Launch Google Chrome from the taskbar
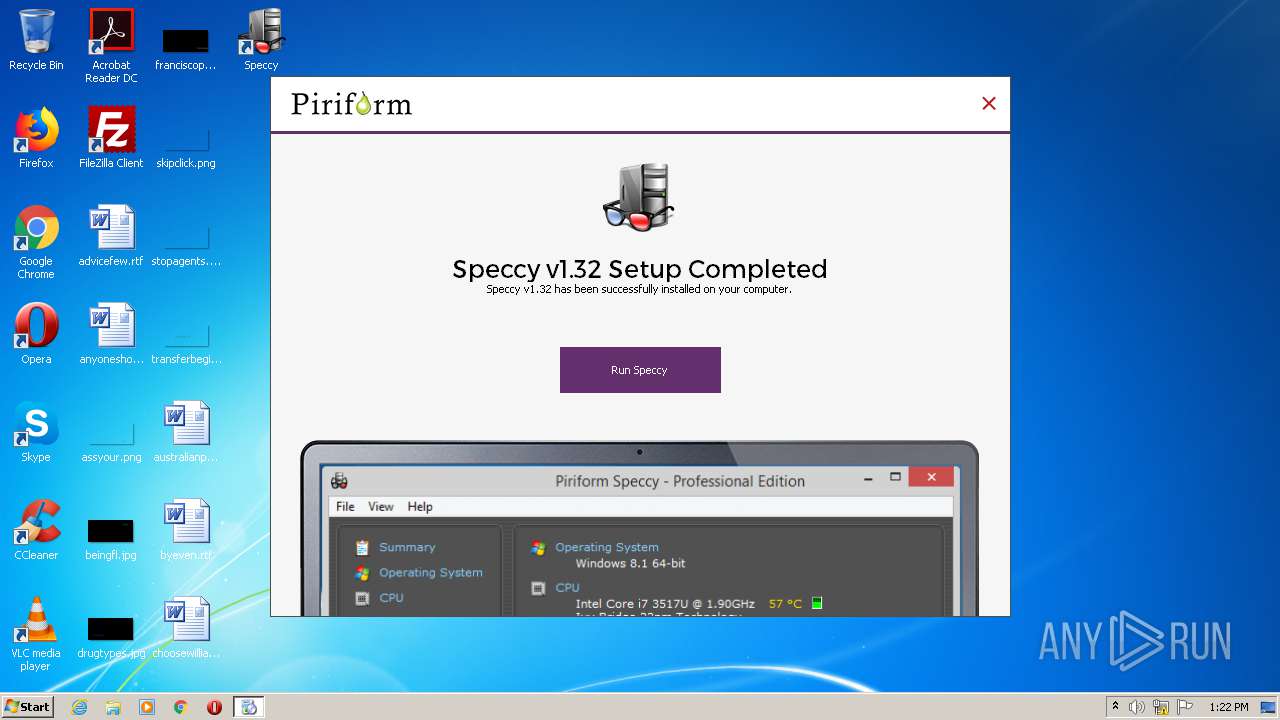This screenshot has width=1280, height=720. (x=181, y=707)
